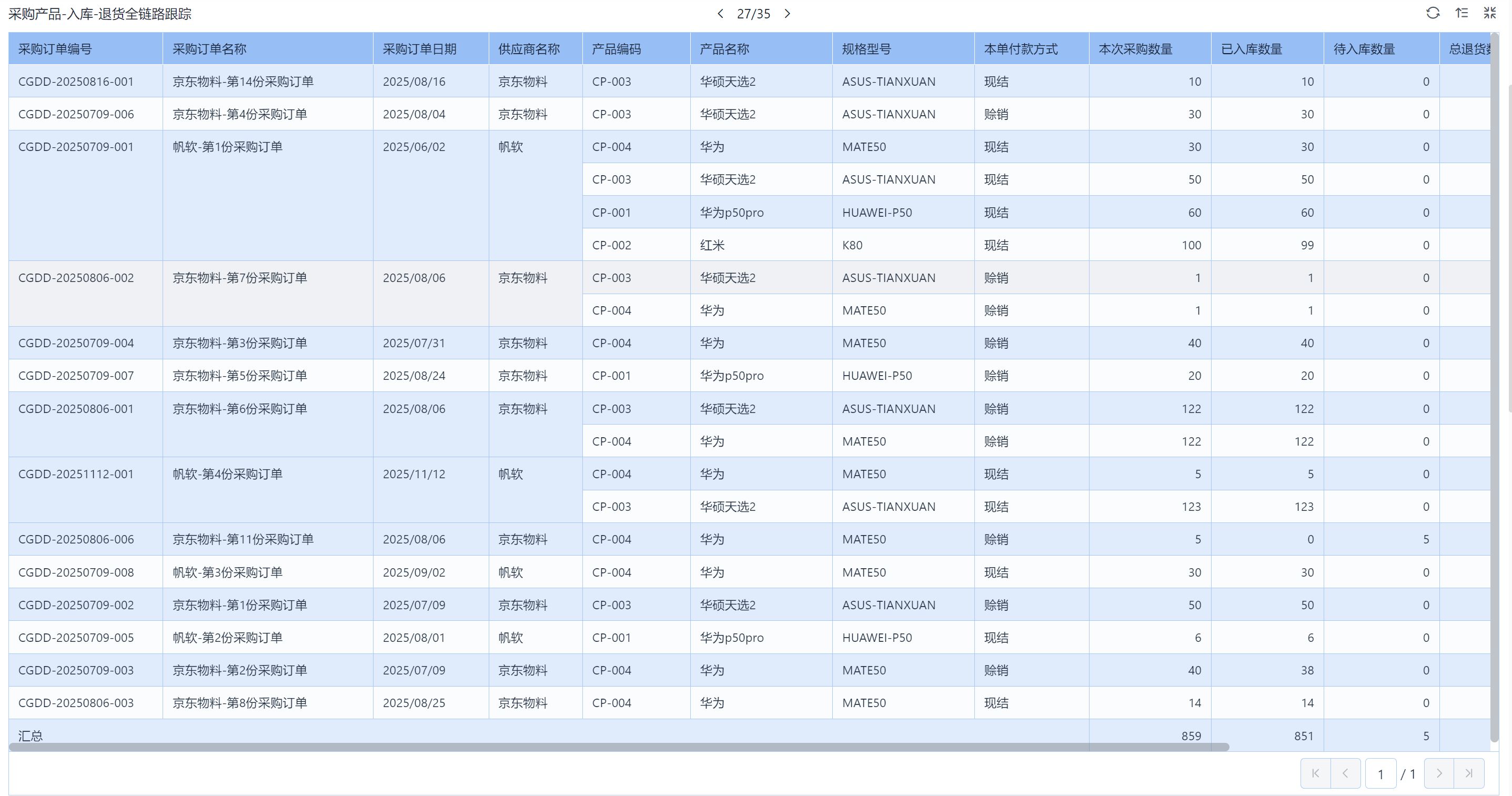Go to previous chart with left chevron
Image resolution: width=1512 pixels, height=796 pixels.
point(720,14)
